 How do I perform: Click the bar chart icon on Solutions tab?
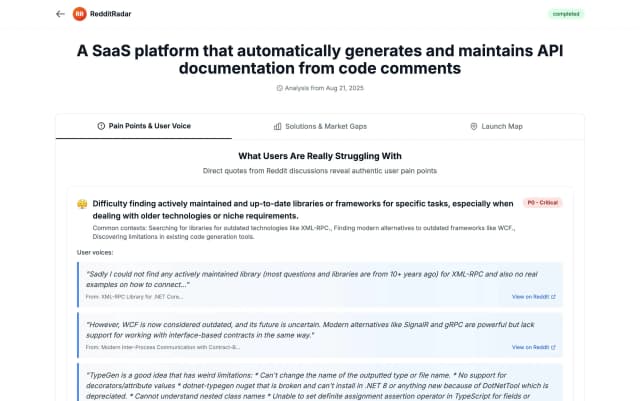[x=278, y=127]
